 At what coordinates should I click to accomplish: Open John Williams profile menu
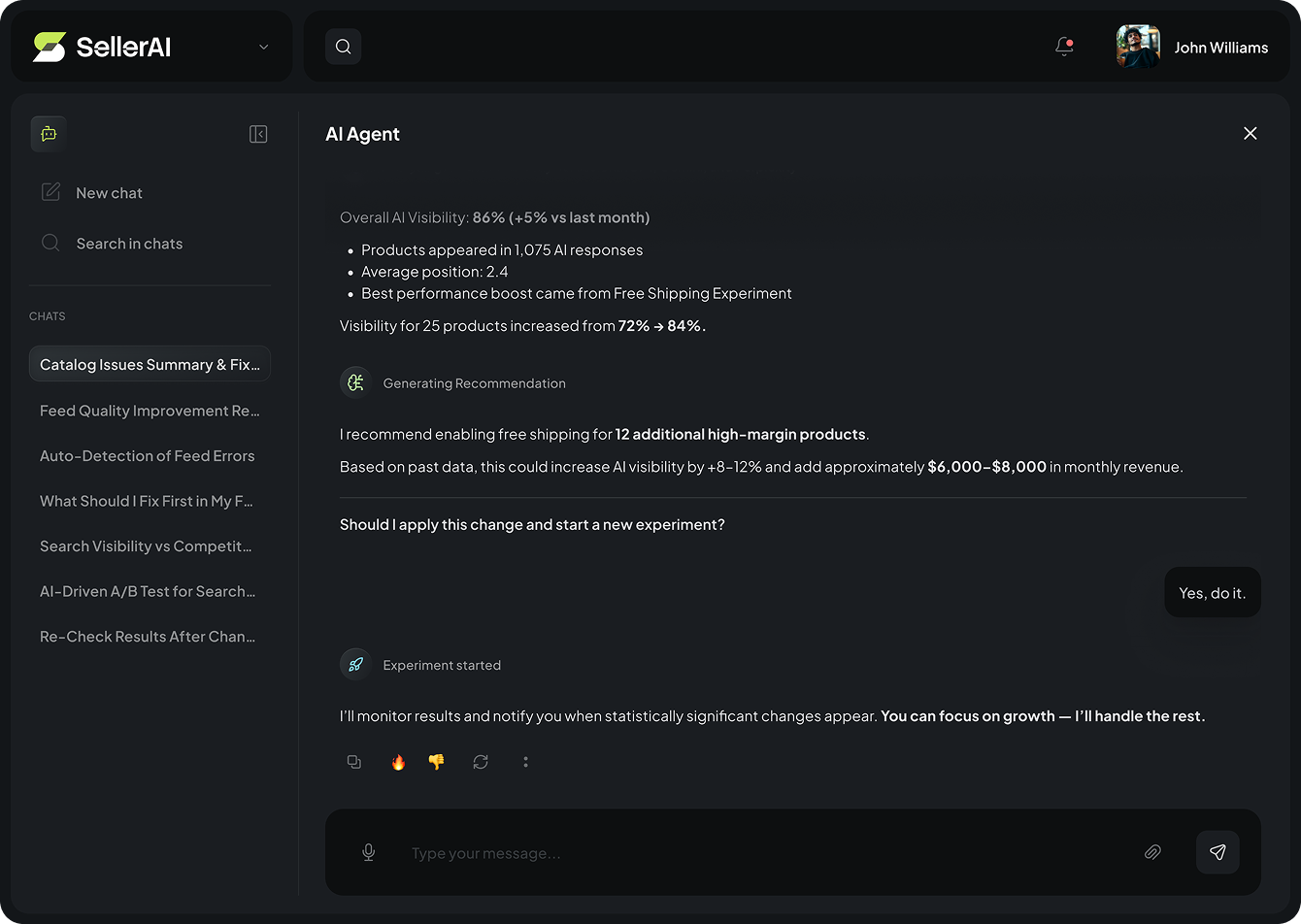click(x=1192, y=47)
